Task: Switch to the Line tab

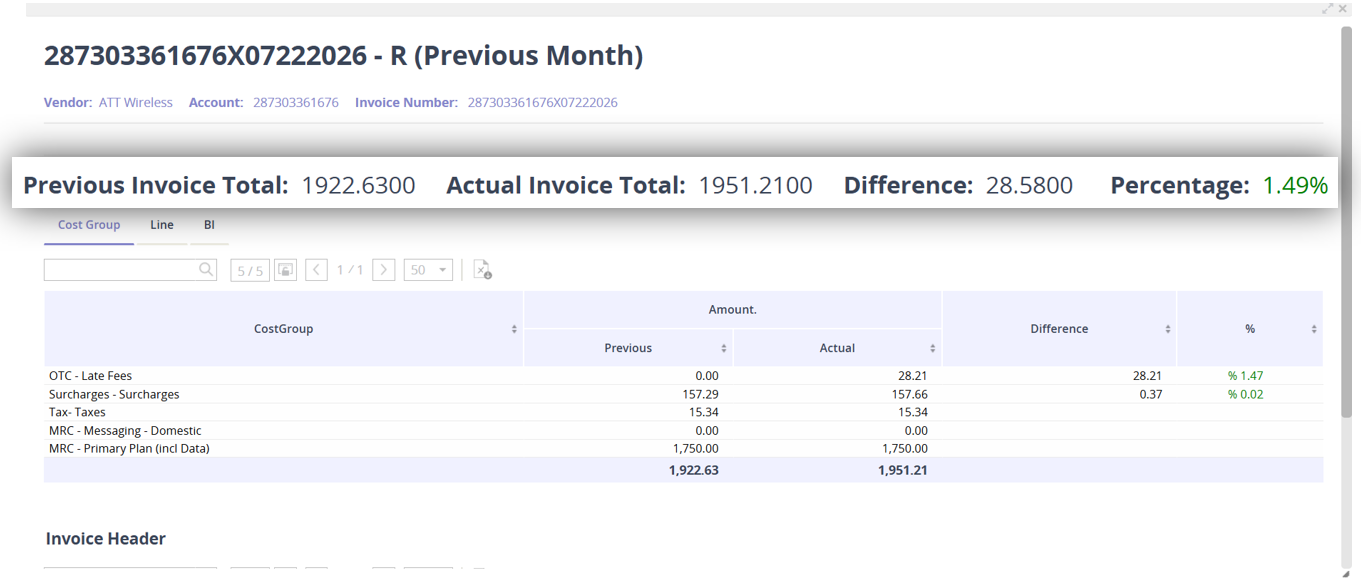Action: point(162,225)
